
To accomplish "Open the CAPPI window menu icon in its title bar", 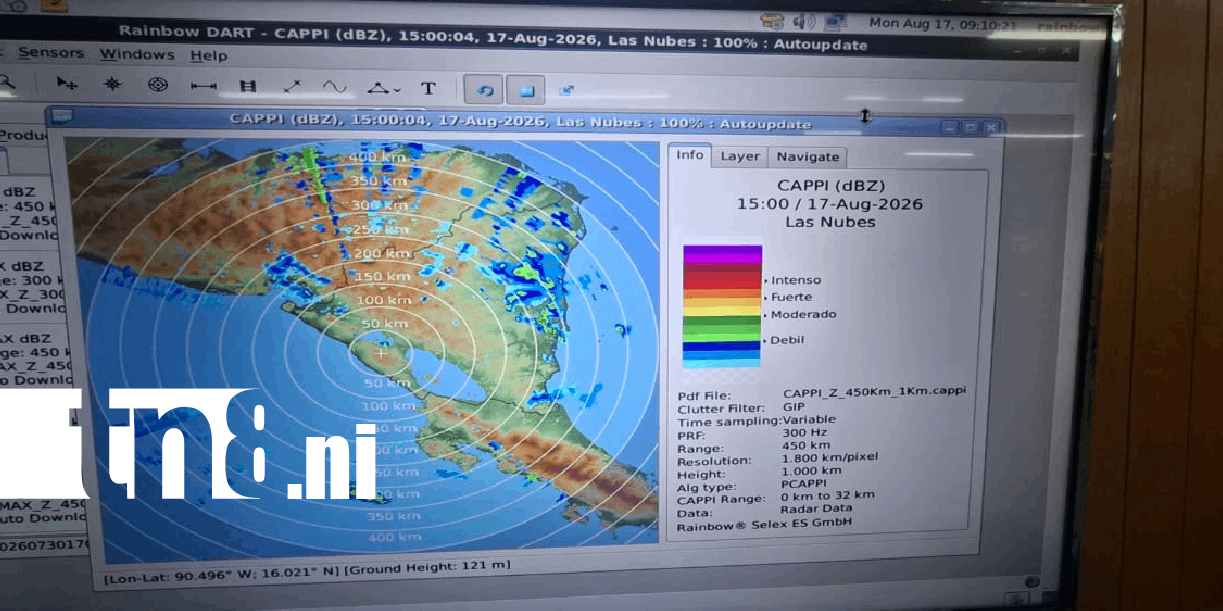I will 62,116.
